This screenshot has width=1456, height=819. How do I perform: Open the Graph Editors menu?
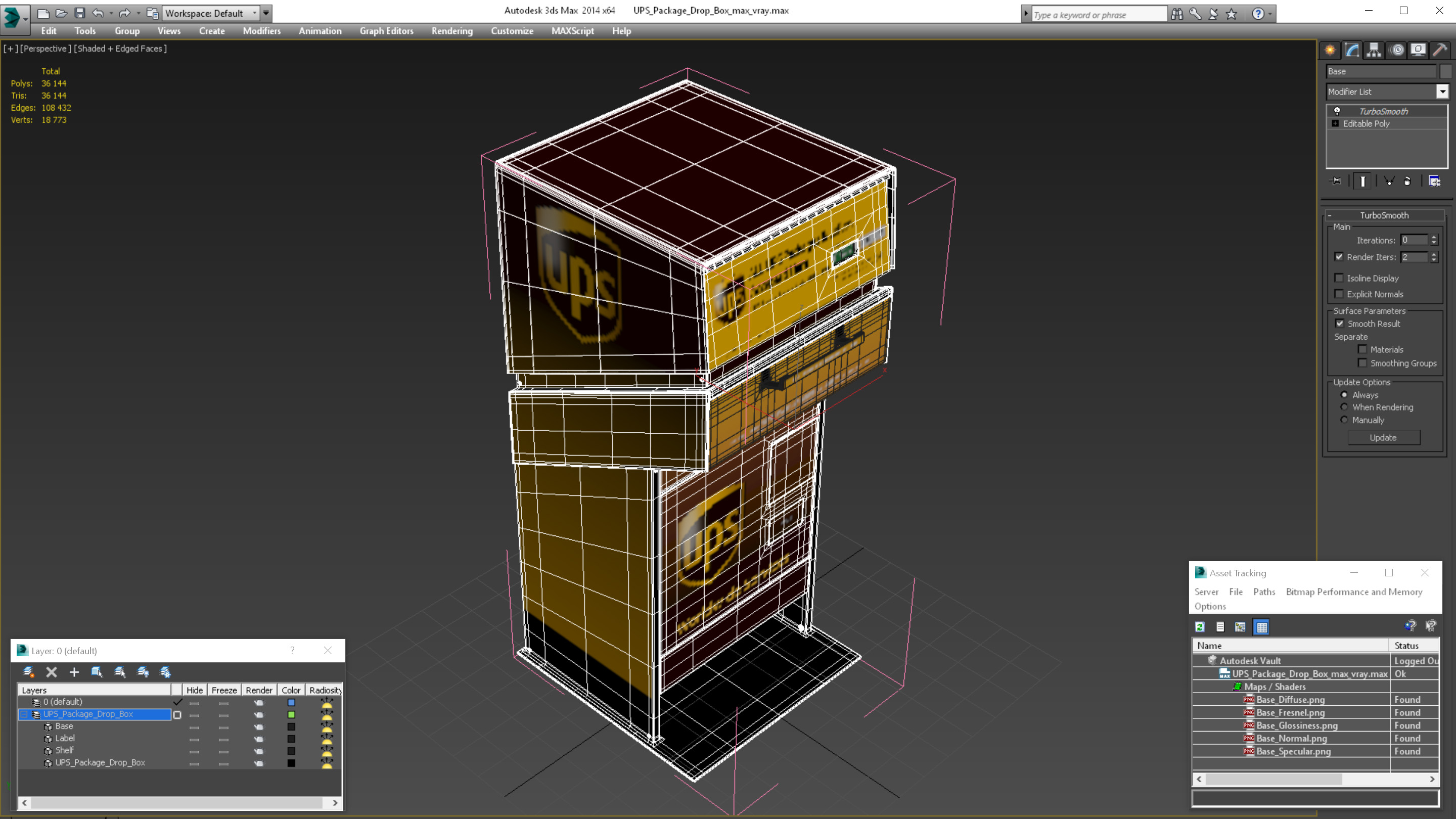(387, 31)
